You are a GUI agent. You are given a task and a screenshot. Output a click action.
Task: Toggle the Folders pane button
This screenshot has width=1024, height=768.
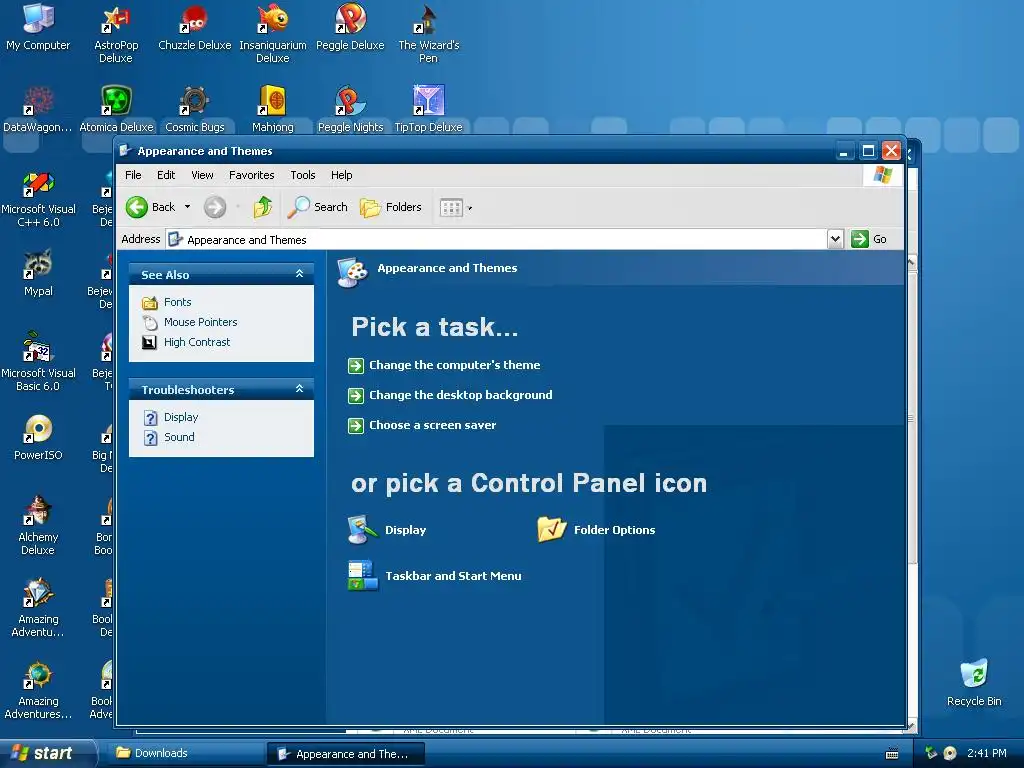391,207
